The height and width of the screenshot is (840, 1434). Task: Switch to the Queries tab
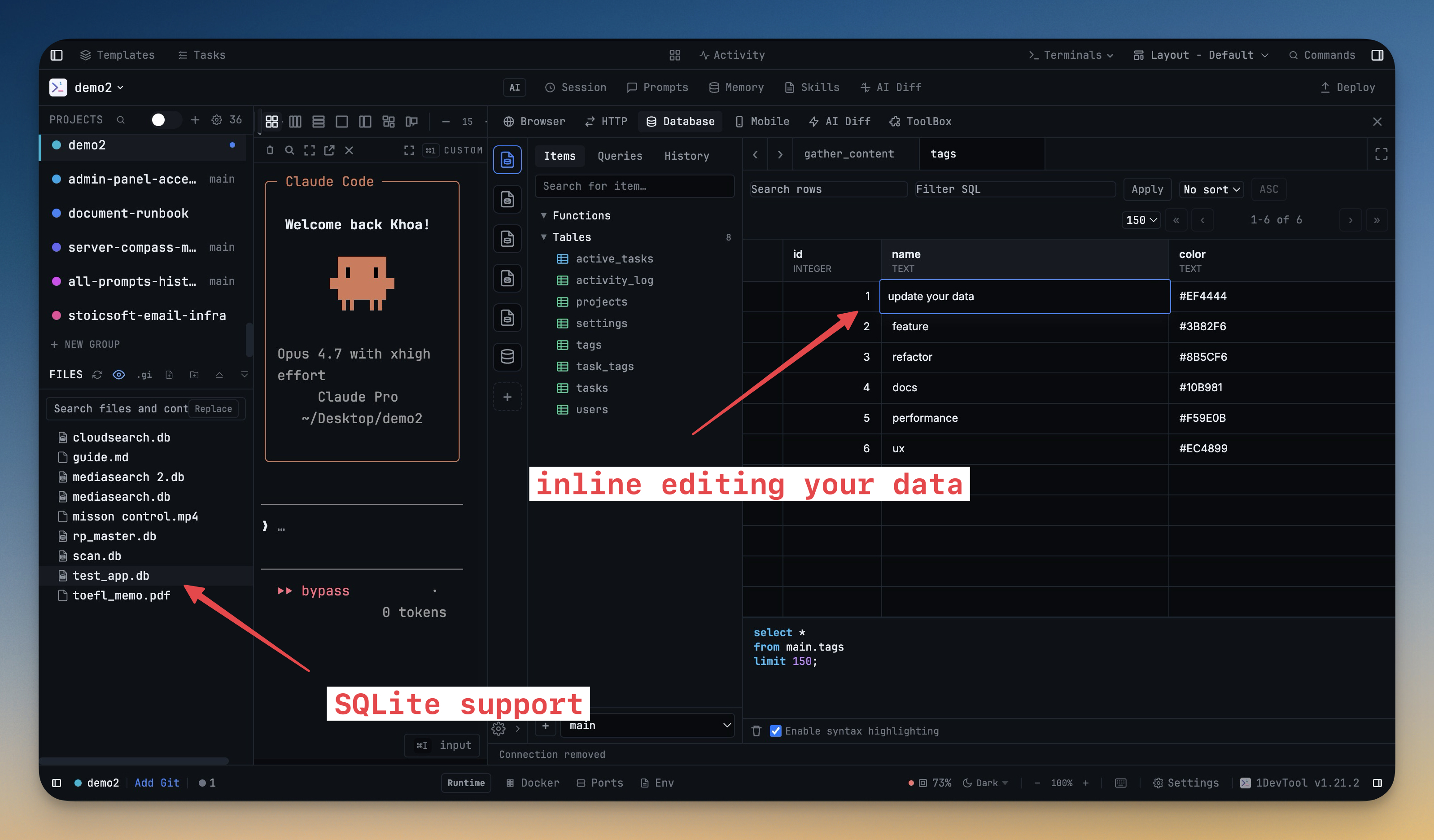tap(620, 156)
